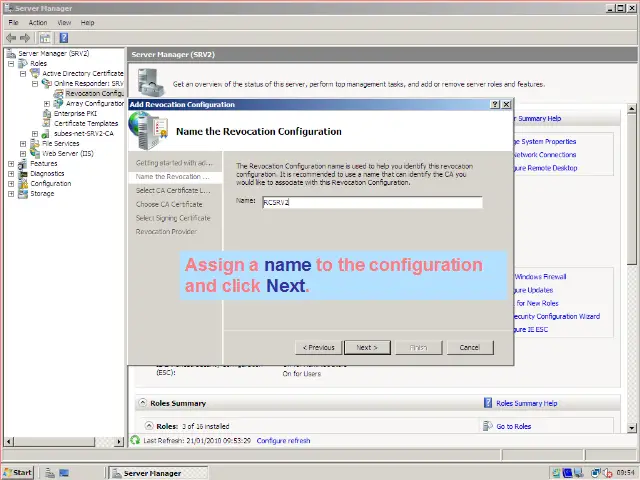640x480 pixels.
Task: Collapse the Online Responder node
Action: (35, 84)
